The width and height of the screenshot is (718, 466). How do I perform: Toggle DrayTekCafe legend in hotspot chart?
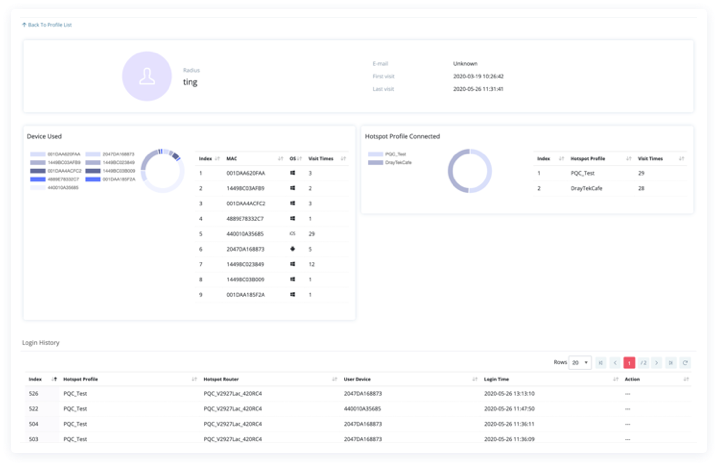391,161
